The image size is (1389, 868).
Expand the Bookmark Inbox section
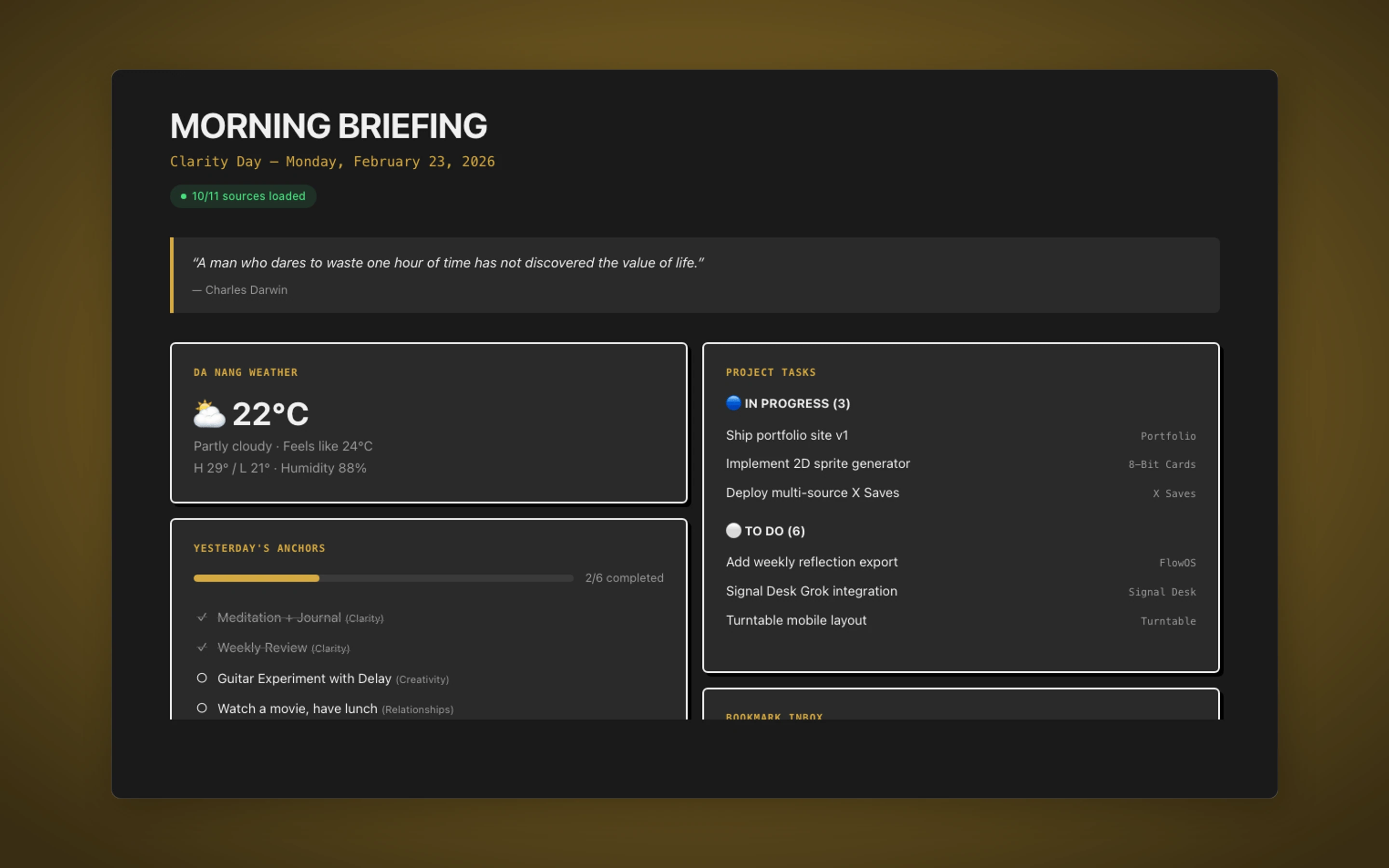coord(774,716)
